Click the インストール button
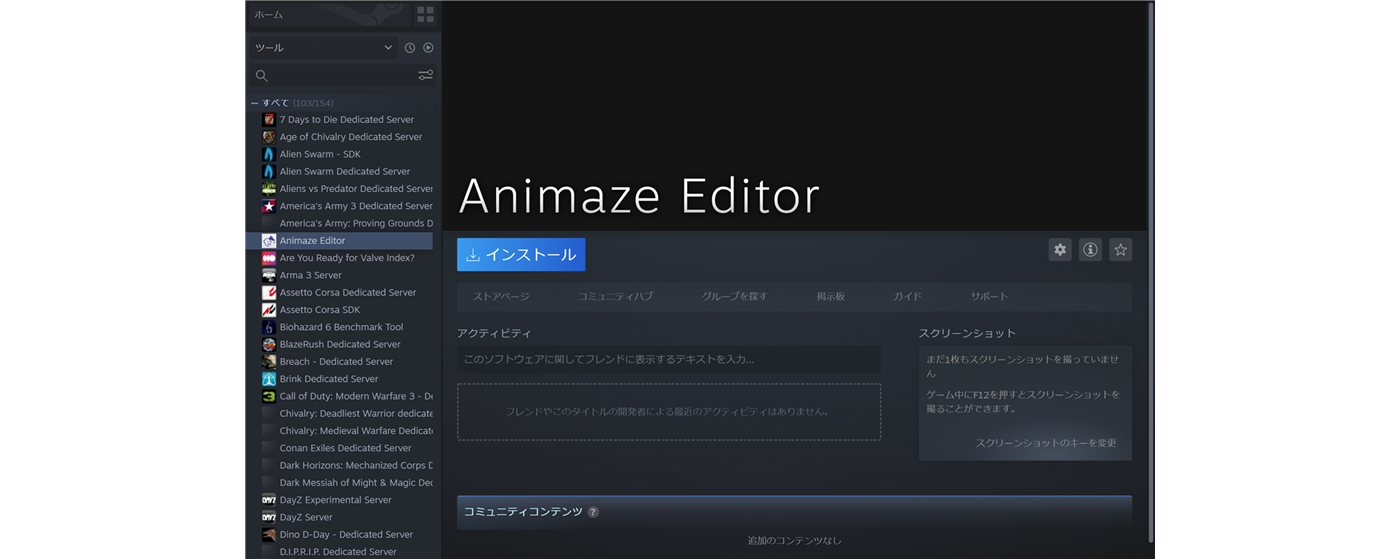 point(521,255)
